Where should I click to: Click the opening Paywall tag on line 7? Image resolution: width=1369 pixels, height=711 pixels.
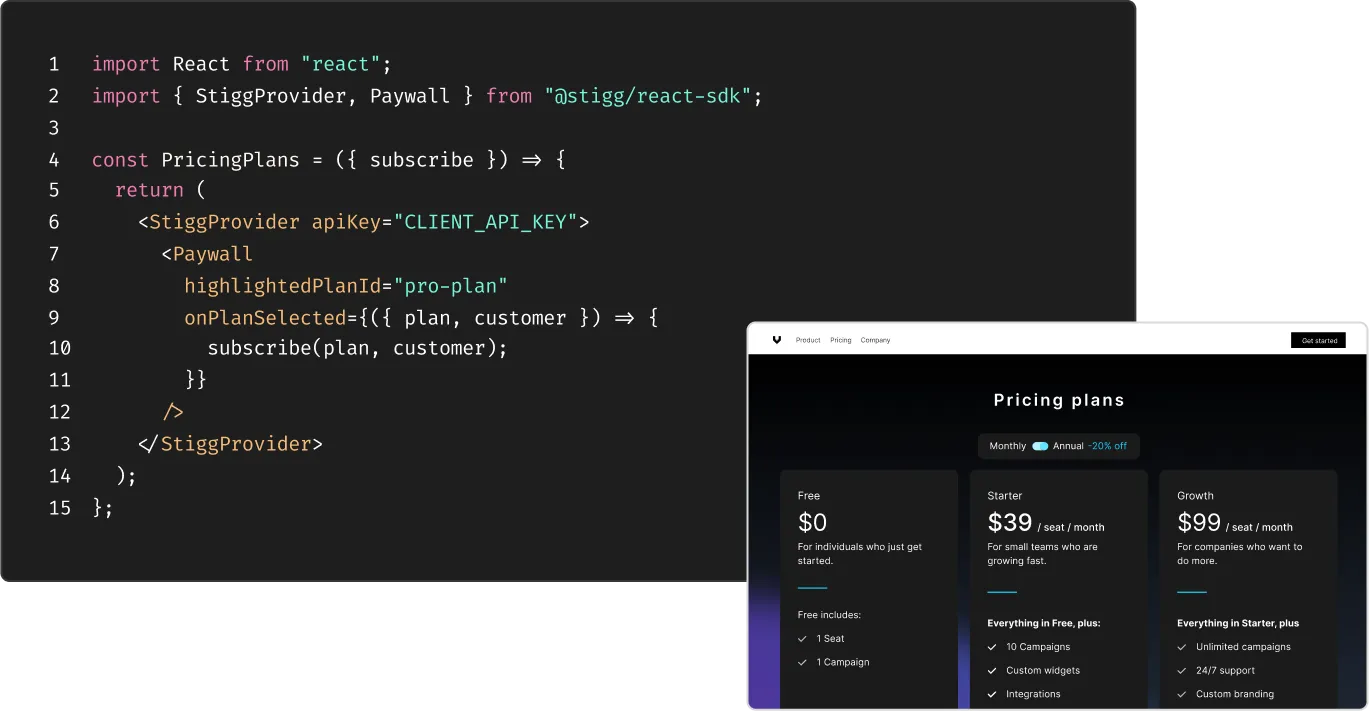tap(207, 254)
